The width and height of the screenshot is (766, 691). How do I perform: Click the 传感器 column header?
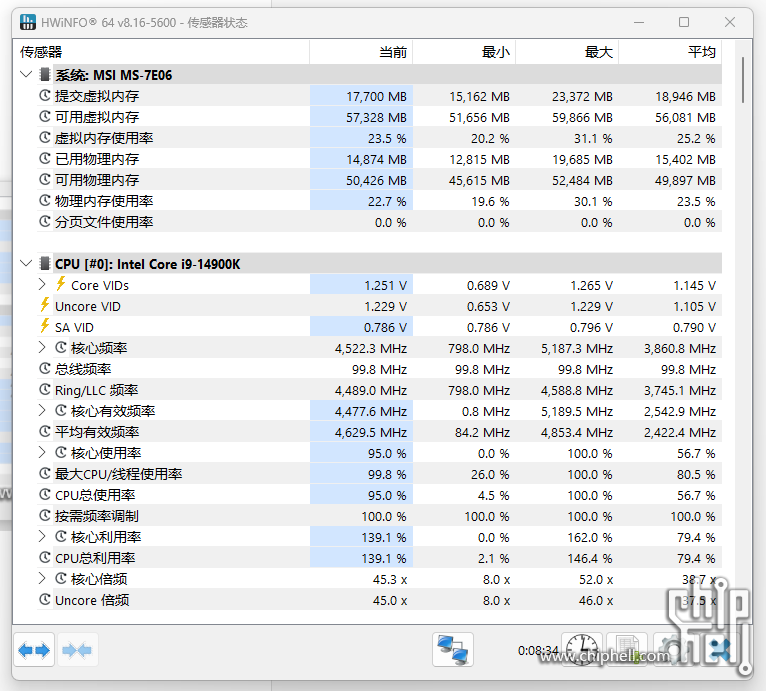click(x=162, y=52)
